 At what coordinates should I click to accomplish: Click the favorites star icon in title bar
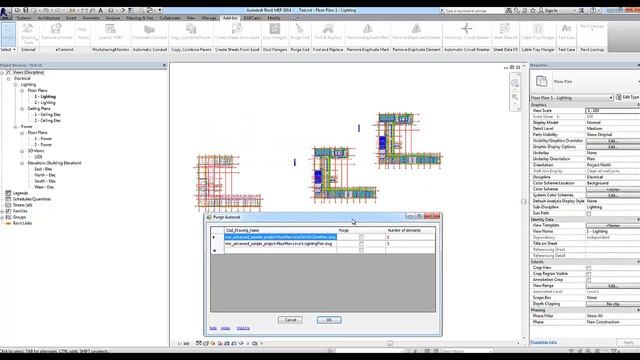(533, 10)
